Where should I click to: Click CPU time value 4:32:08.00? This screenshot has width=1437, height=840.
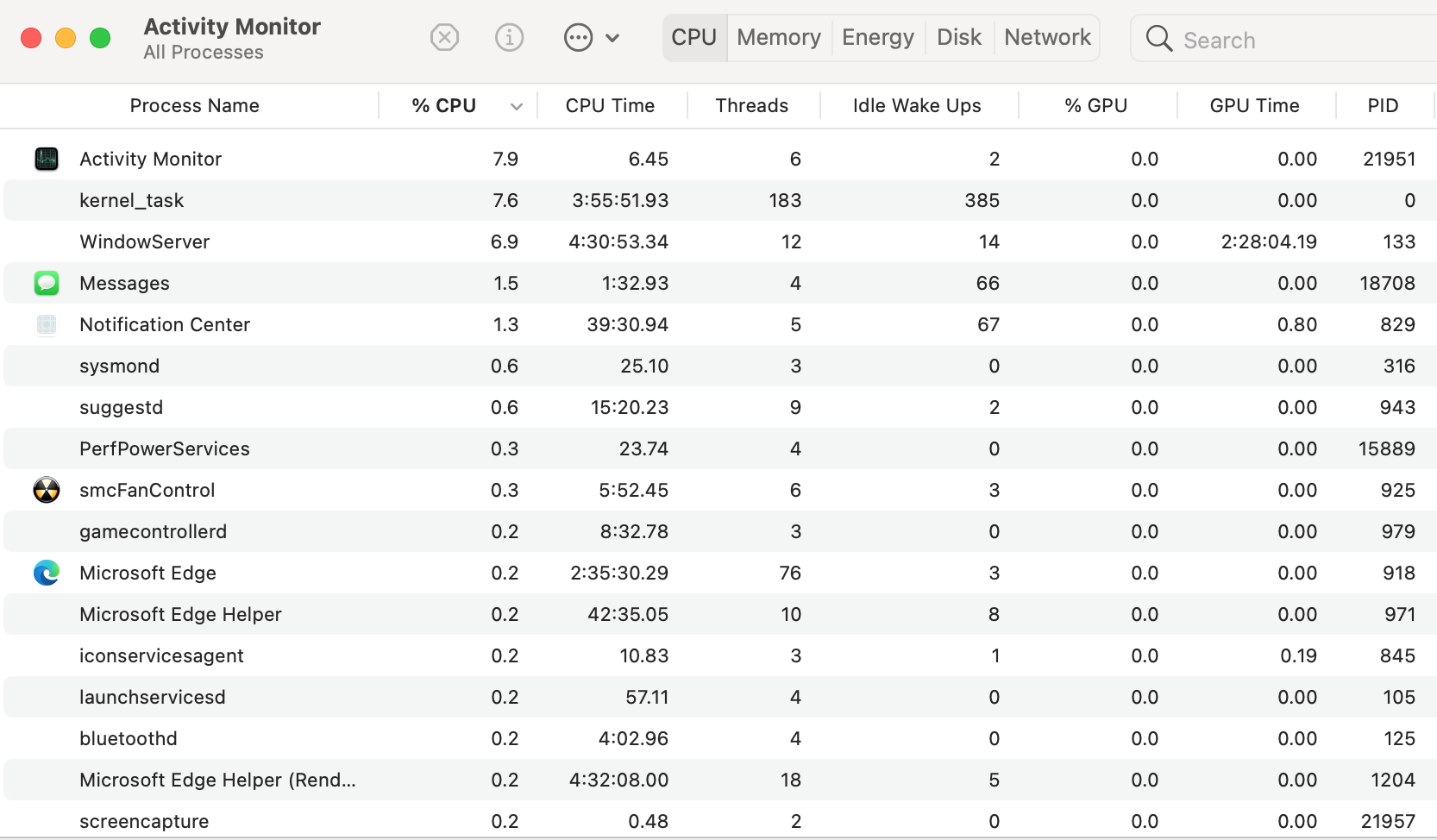point(618,780)
